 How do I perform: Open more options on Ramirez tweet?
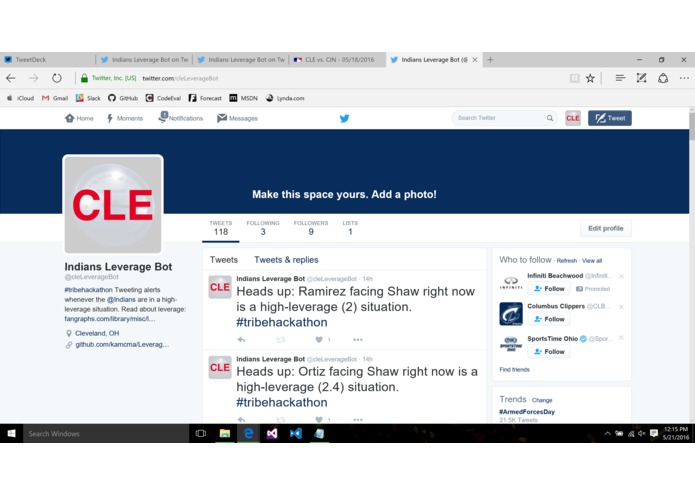[358, 340]
